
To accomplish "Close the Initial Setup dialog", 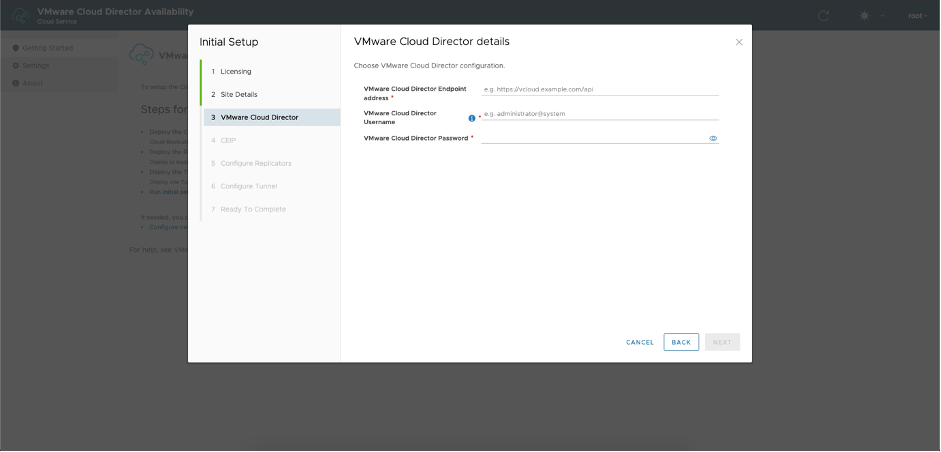I will [739, 42].
